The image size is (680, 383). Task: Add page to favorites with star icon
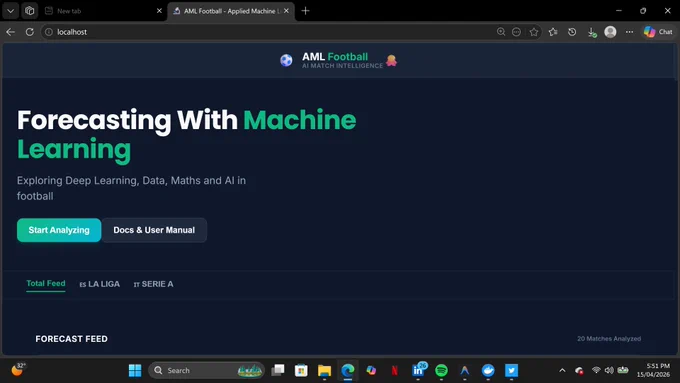click(x=534, y=32)
